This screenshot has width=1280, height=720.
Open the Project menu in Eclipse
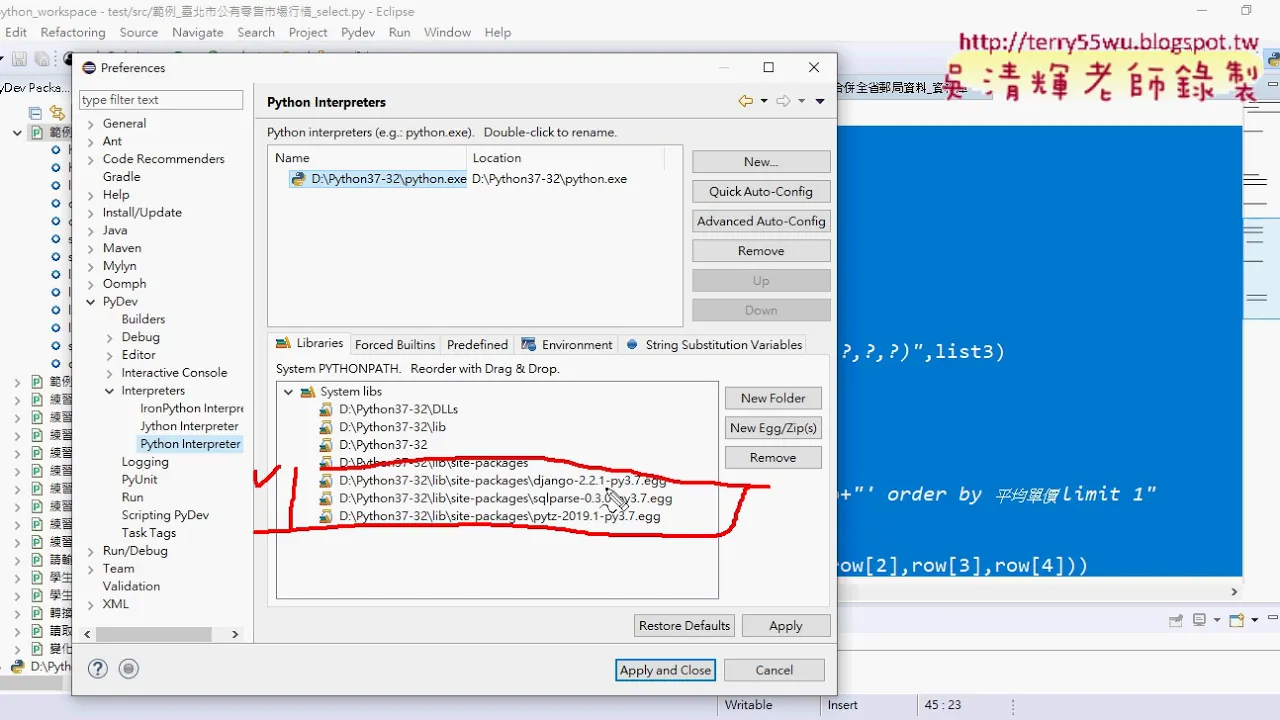point(308,32)
